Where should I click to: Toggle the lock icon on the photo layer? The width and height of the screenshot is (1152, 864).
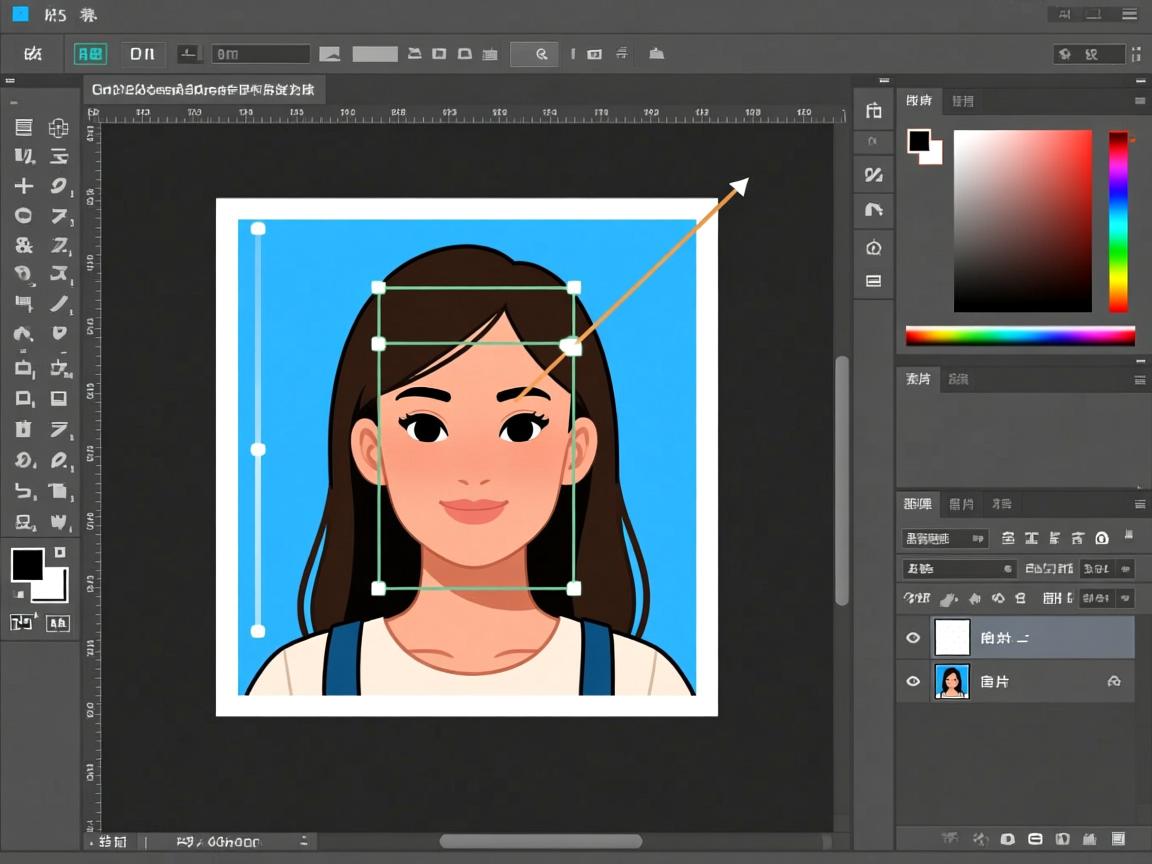(1115, 681)
